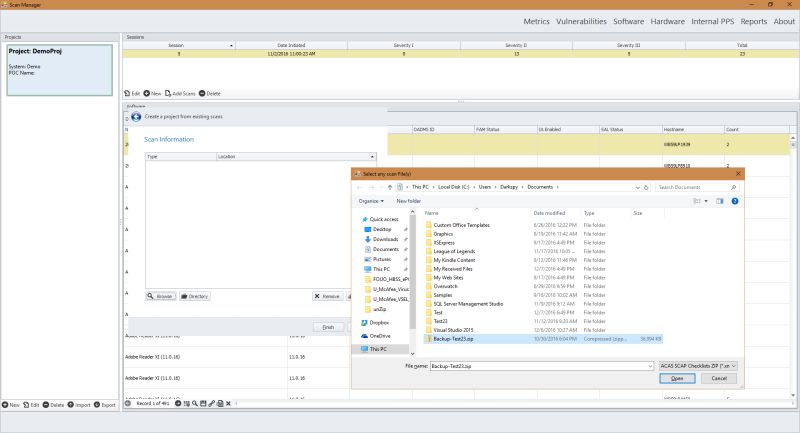Image resolution: width=800 pixels, height=433 pixels.
Task: Select Quick access in the sidebar
Action: click(380, 219)
